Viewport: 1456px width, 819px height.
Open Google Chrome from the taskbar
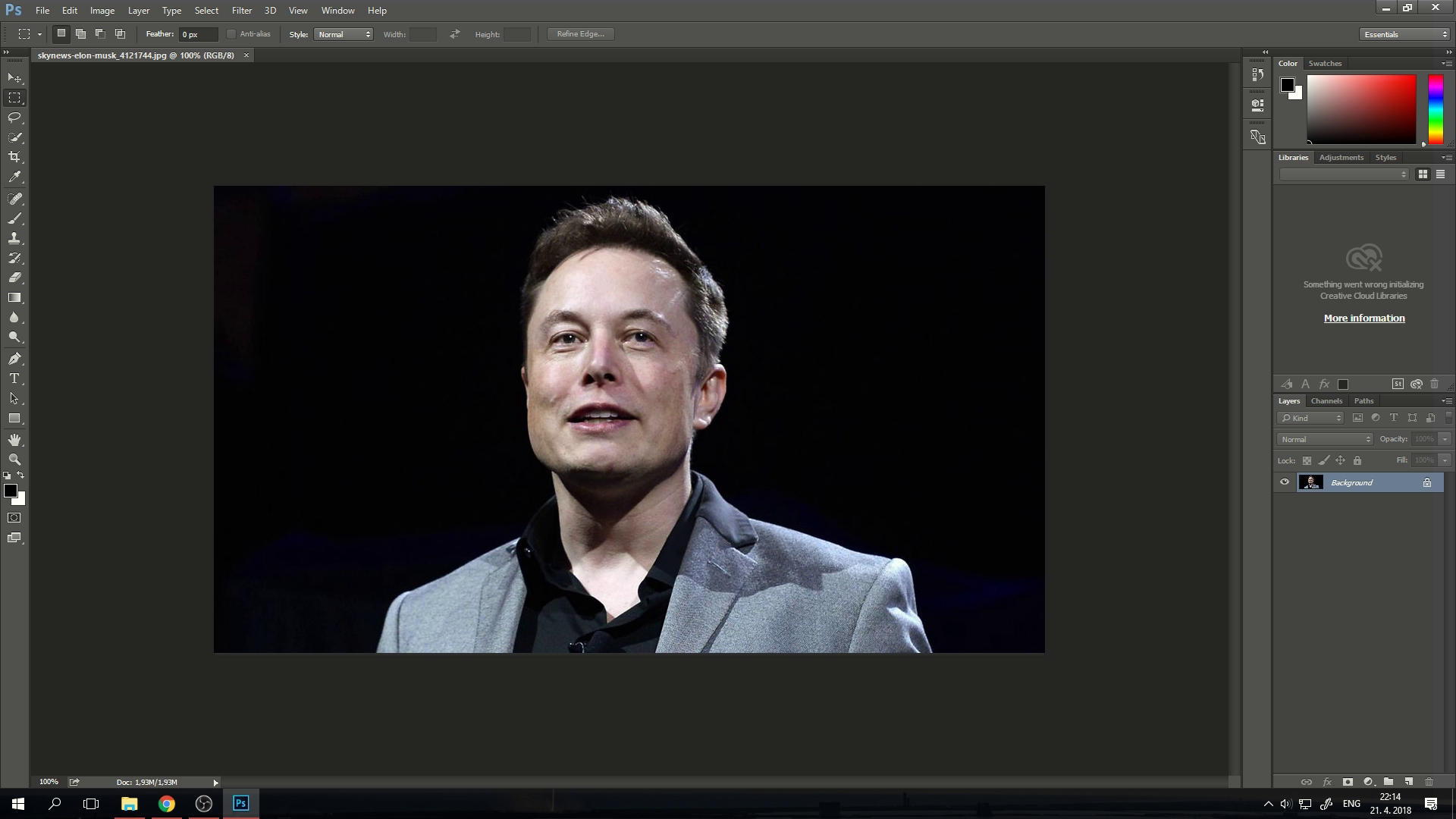pyautogui.click(x=166, y=804)
